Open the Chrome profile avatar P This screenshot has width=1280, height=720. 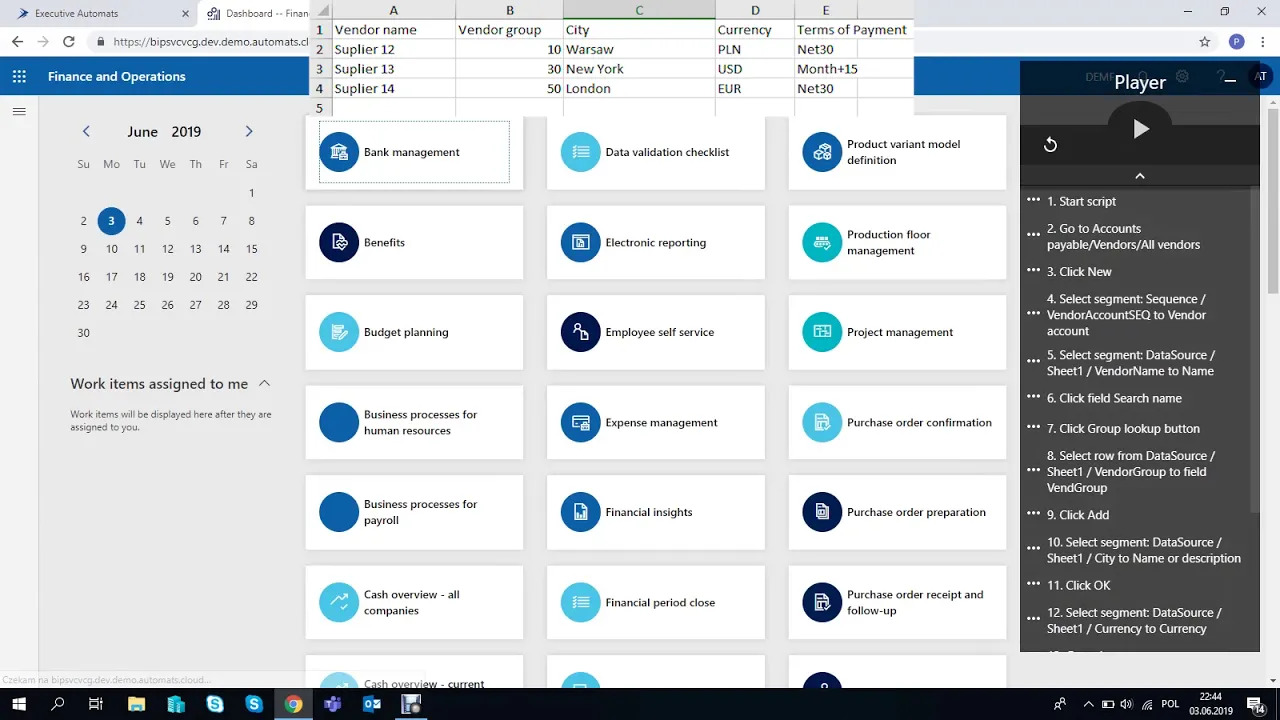coord(1237,42)
